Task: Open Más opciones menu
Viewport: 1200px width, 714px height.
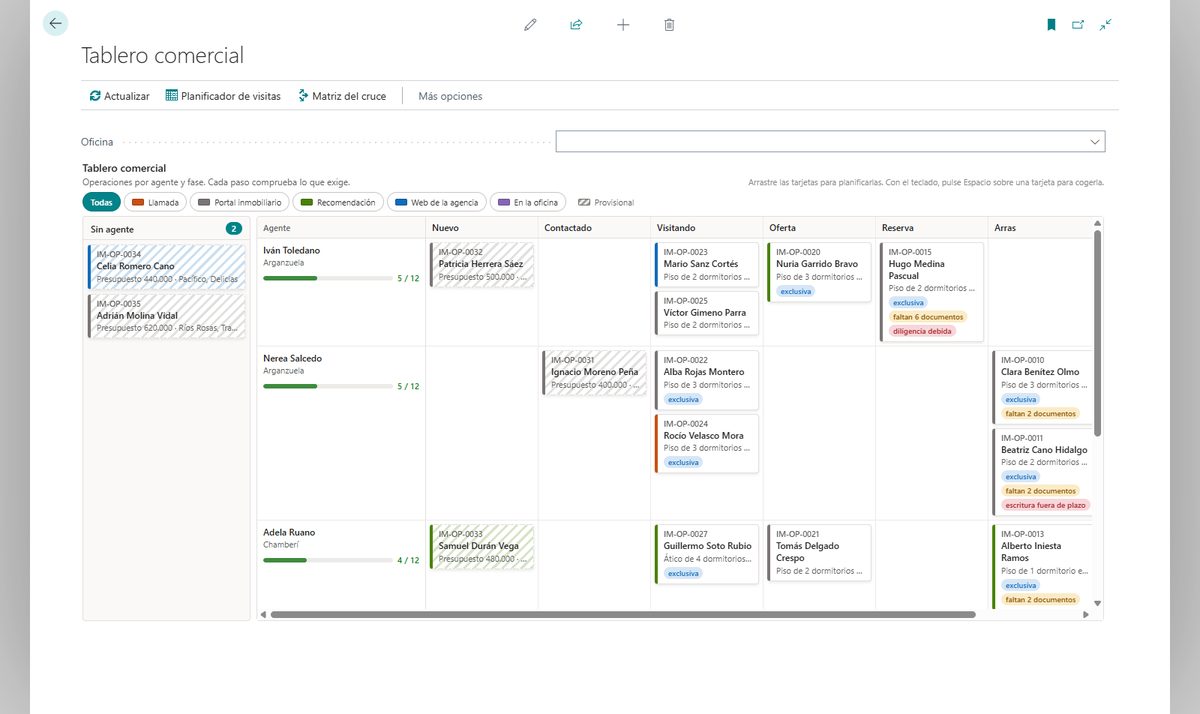Action: pyautogui.click(x=450, y=96)
